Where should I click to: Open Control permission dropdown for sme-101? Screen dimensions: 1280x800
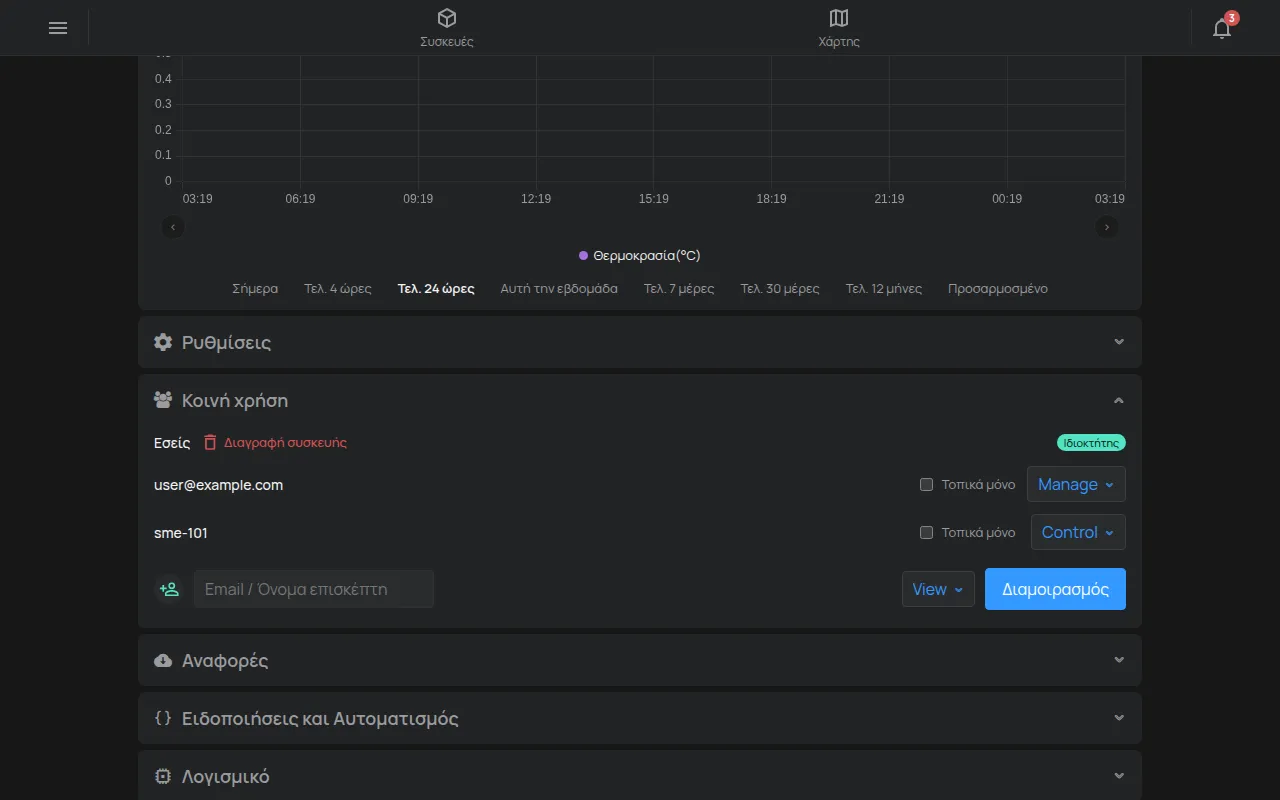(1078, 532)
